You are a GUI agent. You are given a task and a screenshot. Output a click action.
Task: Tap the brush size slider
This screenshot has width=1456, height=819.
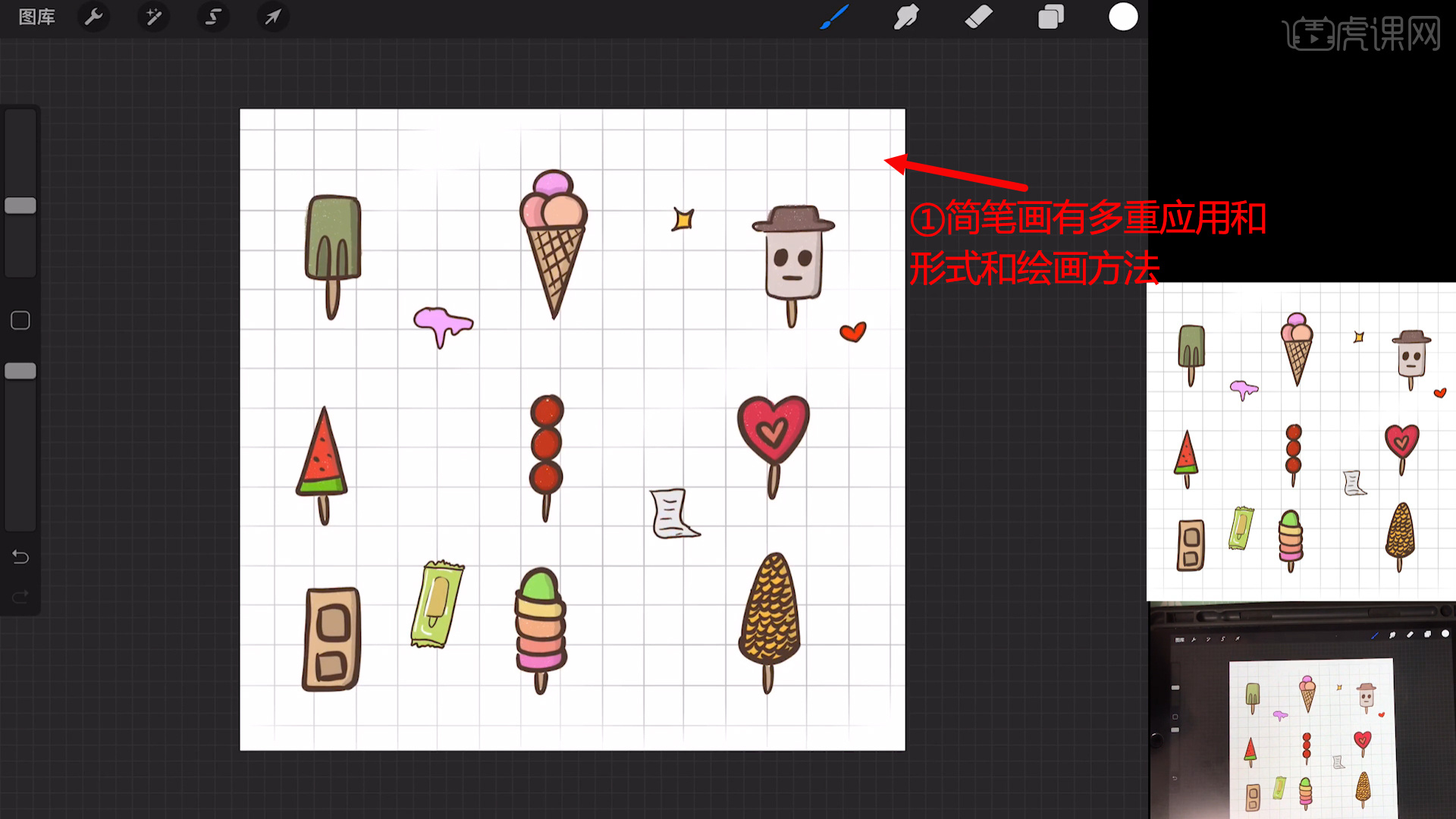(x=21, y=205)
